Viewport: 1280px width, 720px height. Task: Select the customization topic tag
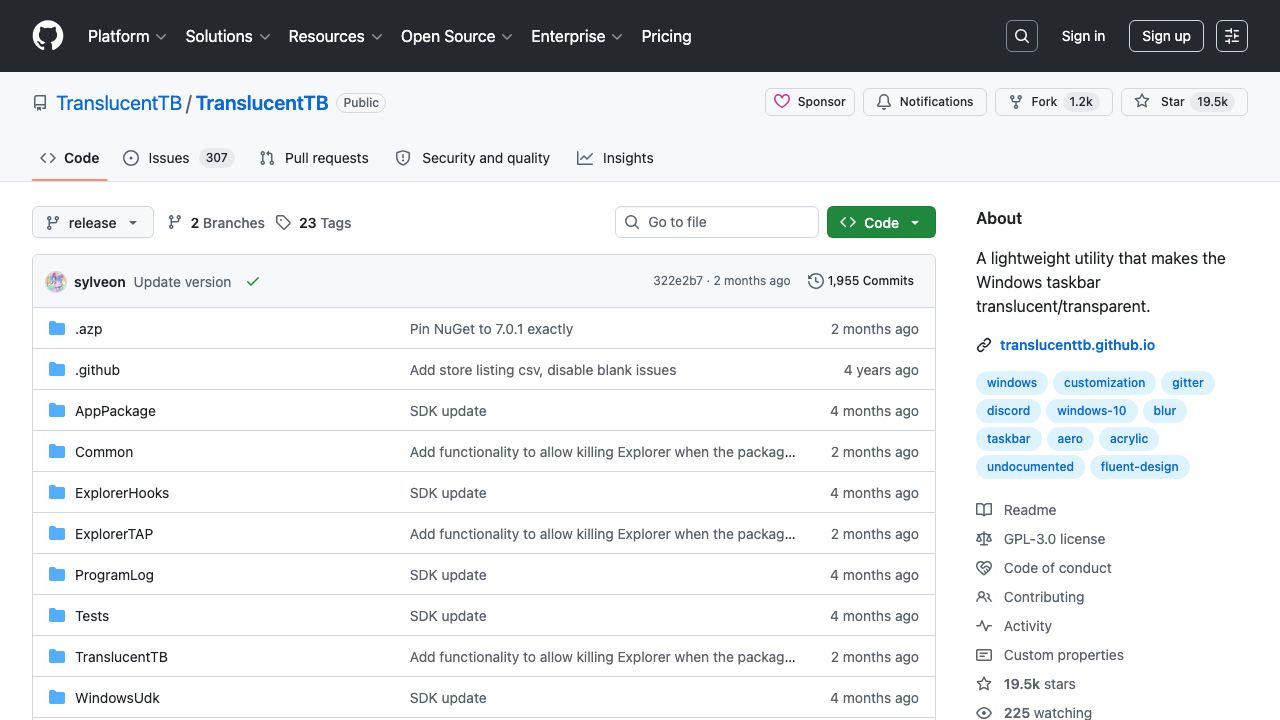pyautogui.click(x=1104, y=383)
